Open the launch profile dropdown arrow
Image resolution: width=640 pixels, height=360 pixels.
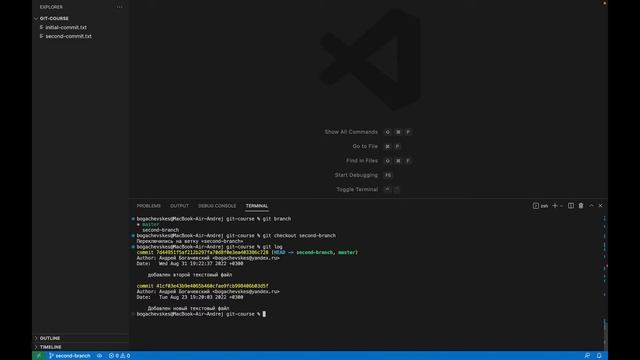(562, 206)
